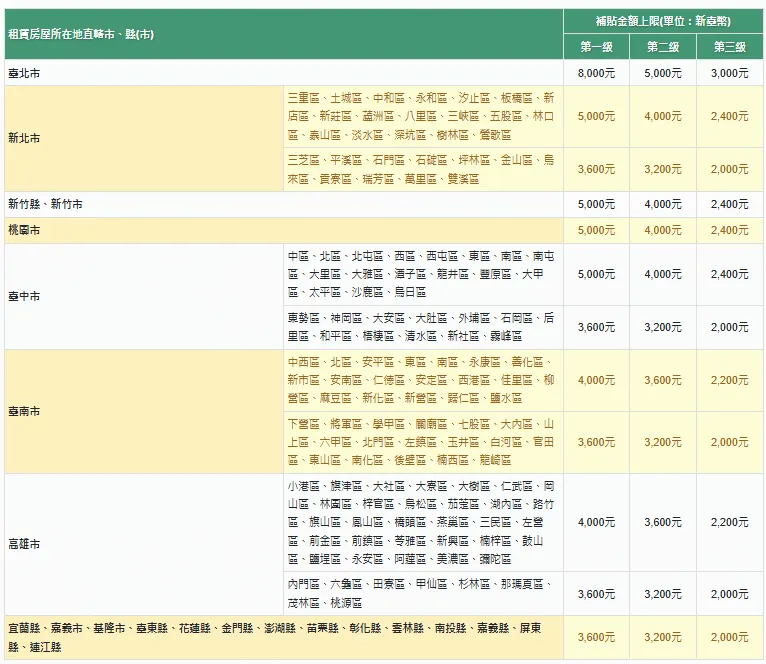This screenshot has width=766, height=664.
Task: Click the 高雄市 district list starting with 內門區
Action: (420, 593)
